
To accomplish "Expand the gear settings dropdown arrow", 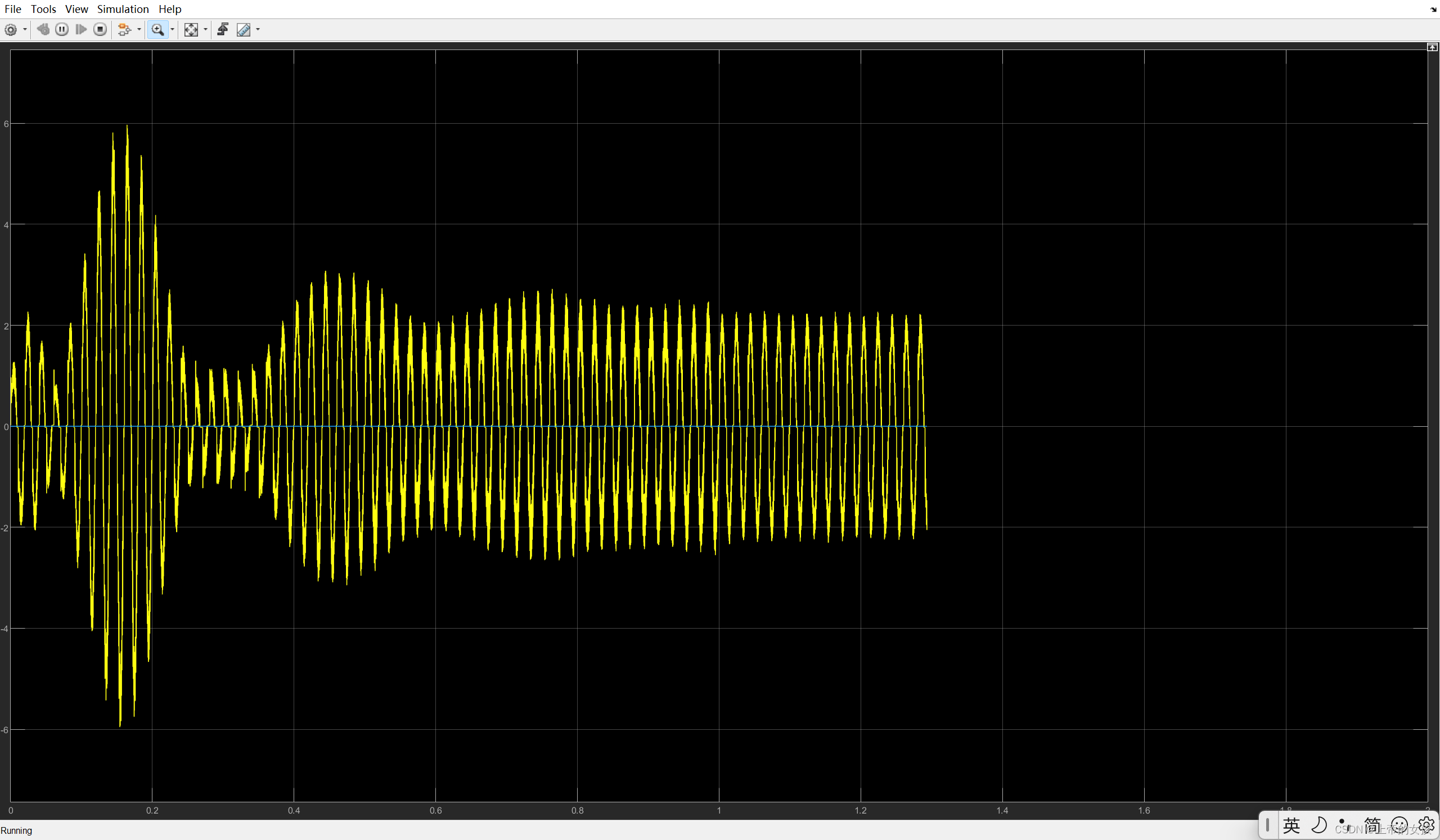I will [25, 30].
